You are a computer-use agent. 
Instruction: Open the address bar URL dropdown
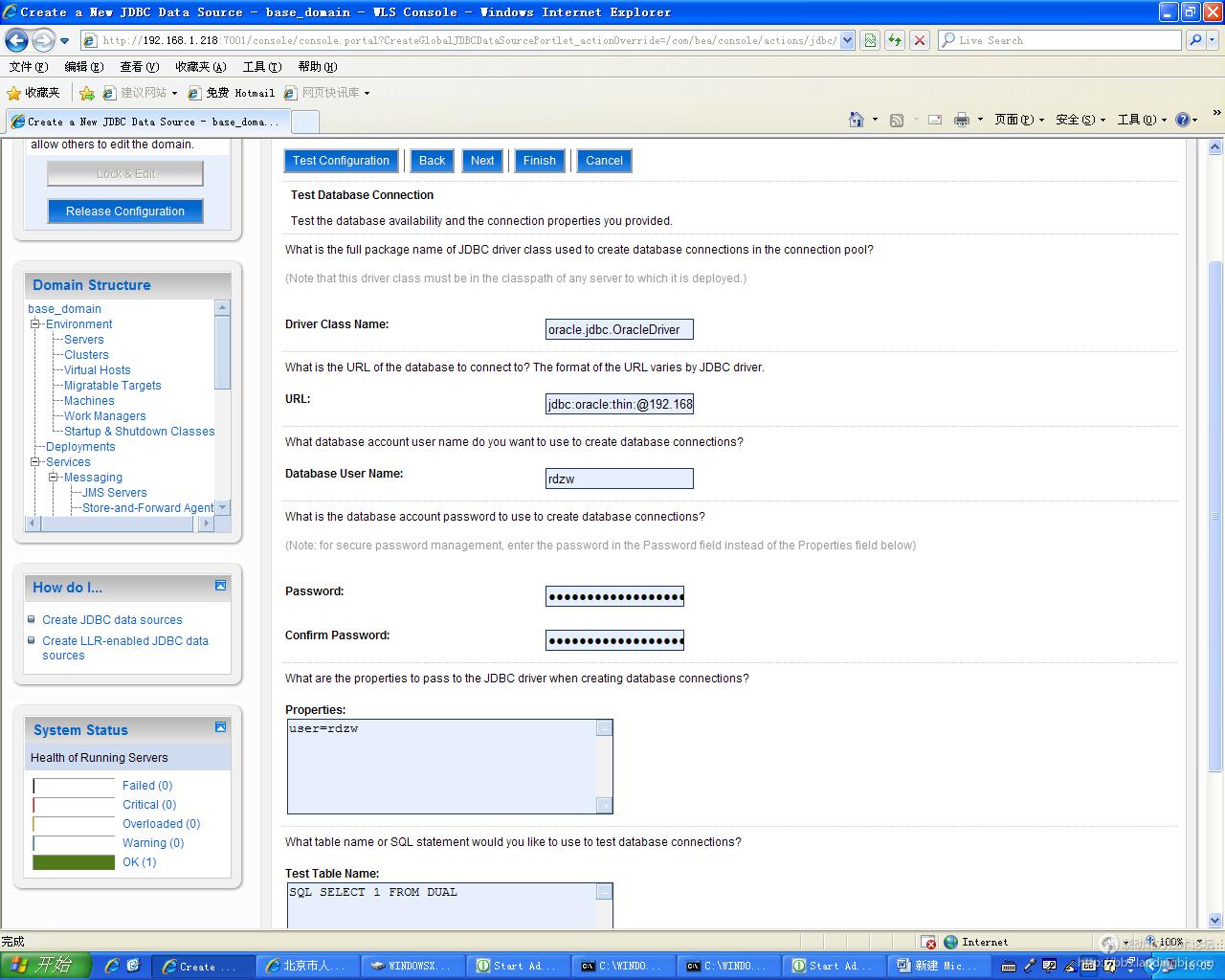(x=847, y=40)
